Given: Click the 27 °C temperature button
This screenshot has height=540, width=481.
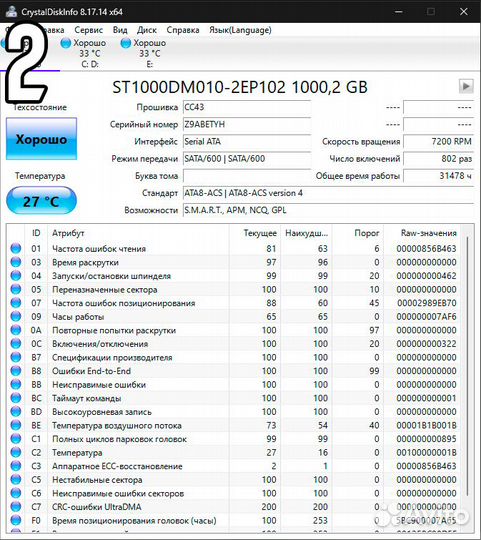Looking at the screenshot, I should tap(41, 201).
